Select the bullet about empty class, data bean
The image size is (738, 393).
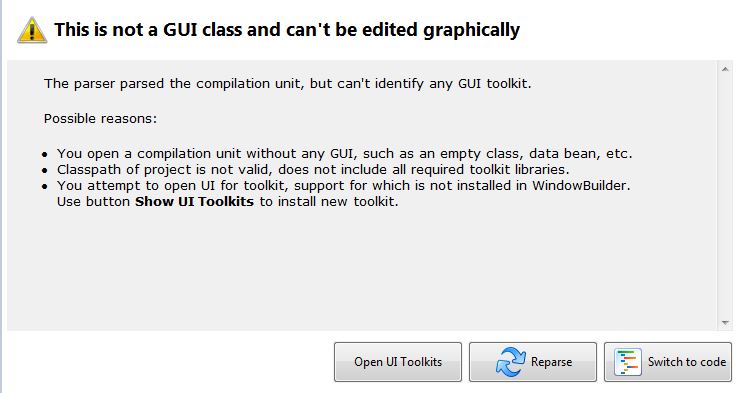click(345, 154)
